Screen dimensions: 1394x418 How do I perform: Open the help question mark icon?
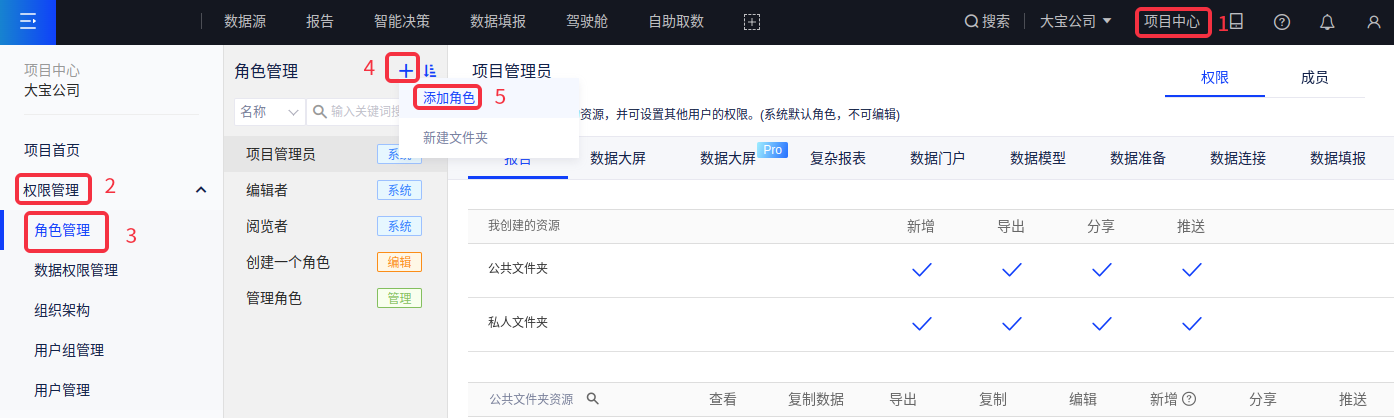[x=1282, y=22]
